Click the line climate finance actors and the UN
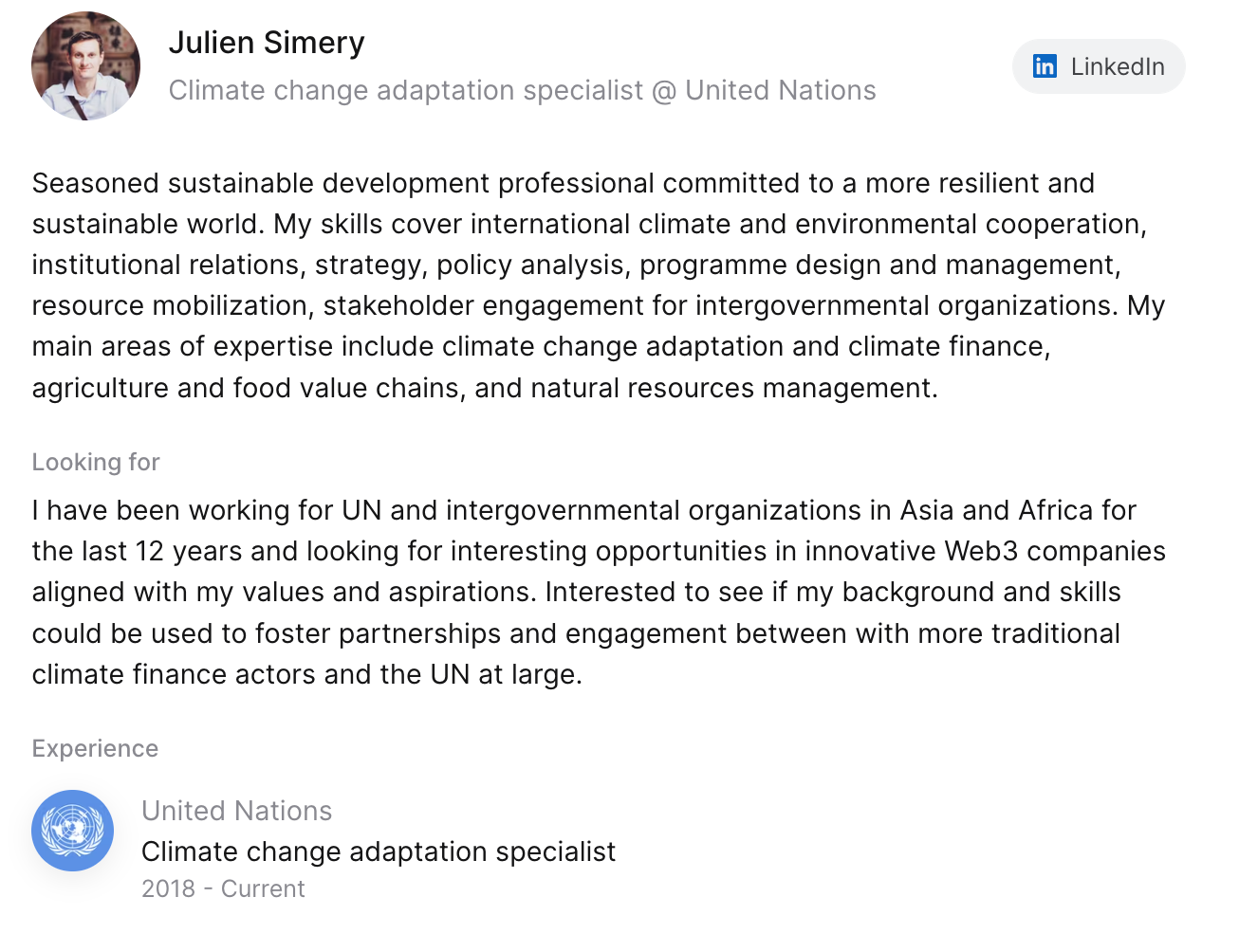 [305, 675]
